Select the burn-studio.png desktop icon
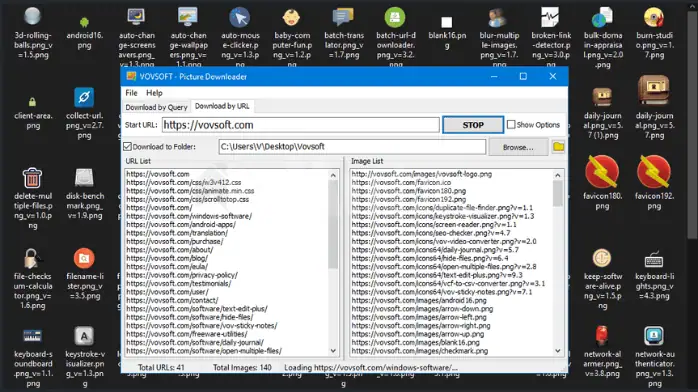 (654, 17)
